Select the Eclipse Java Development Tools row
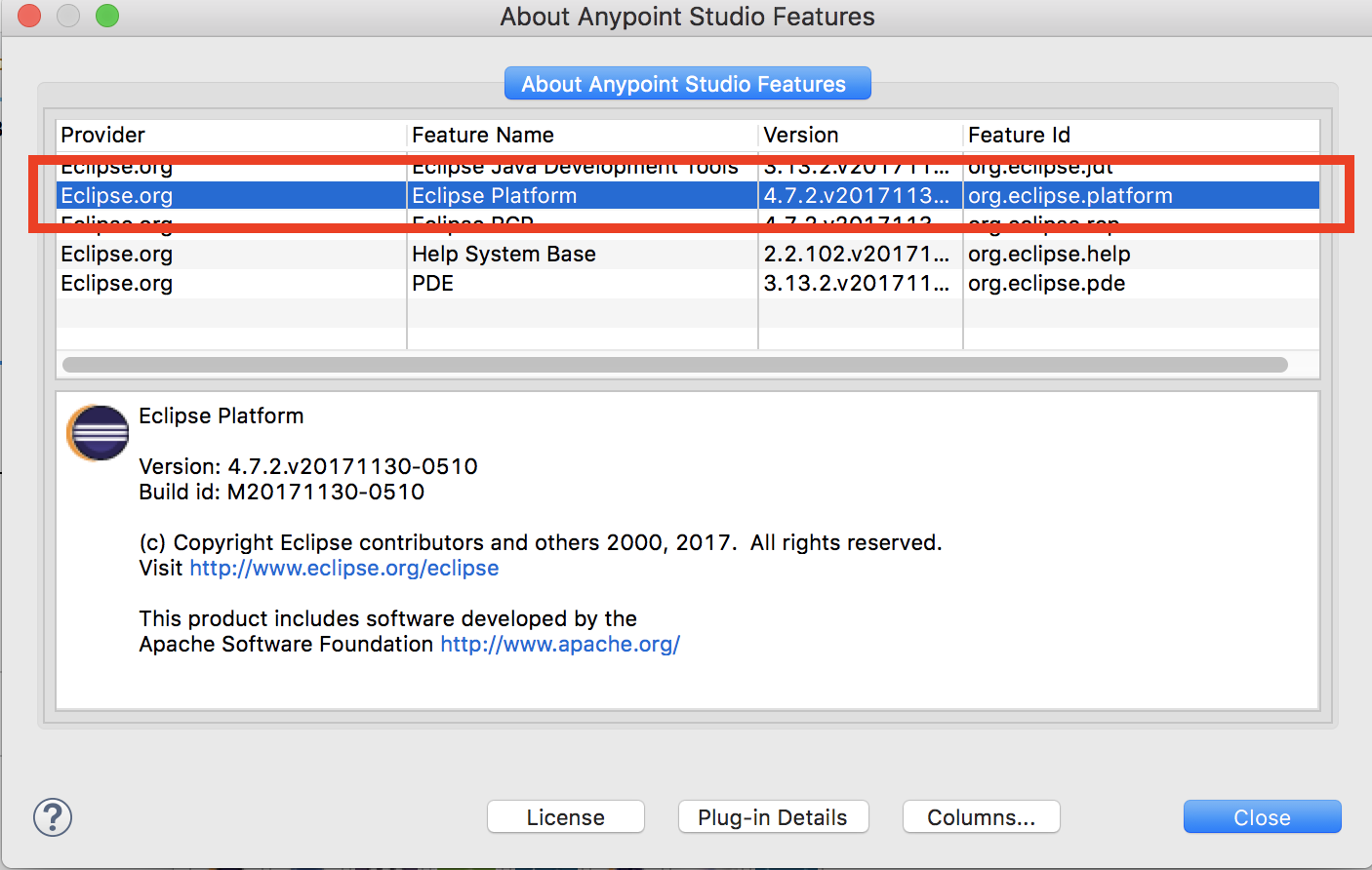 574,168
